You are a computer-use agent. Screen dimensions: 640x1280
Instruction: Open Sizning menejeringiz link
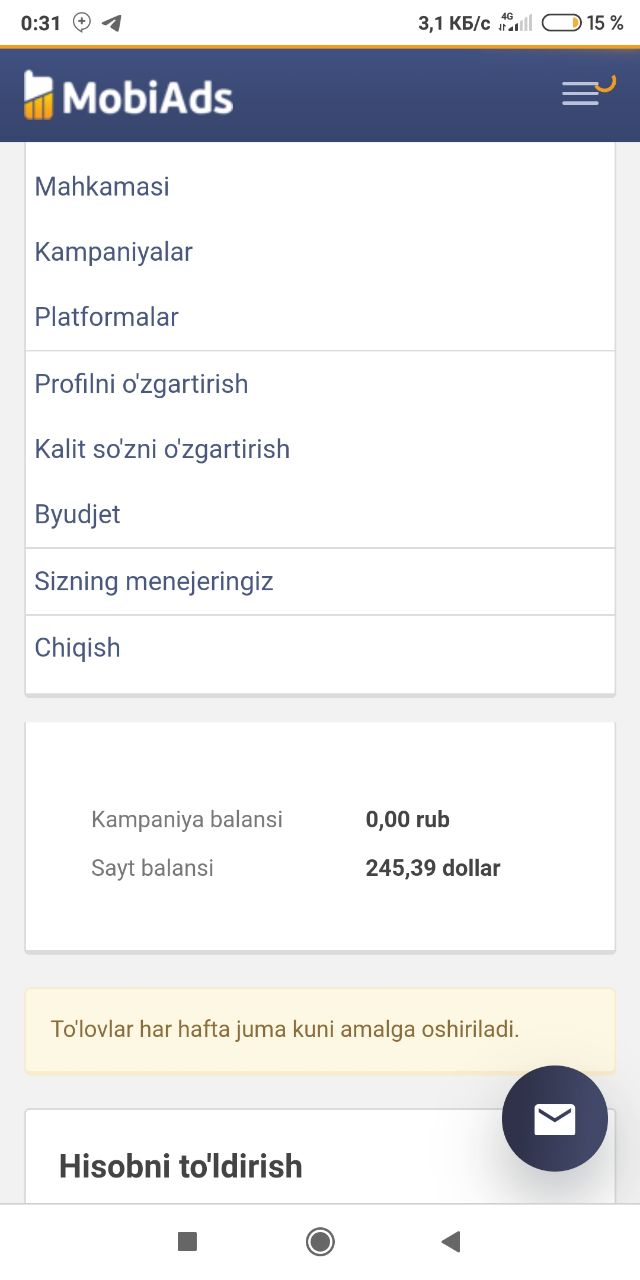click(154, 581)
